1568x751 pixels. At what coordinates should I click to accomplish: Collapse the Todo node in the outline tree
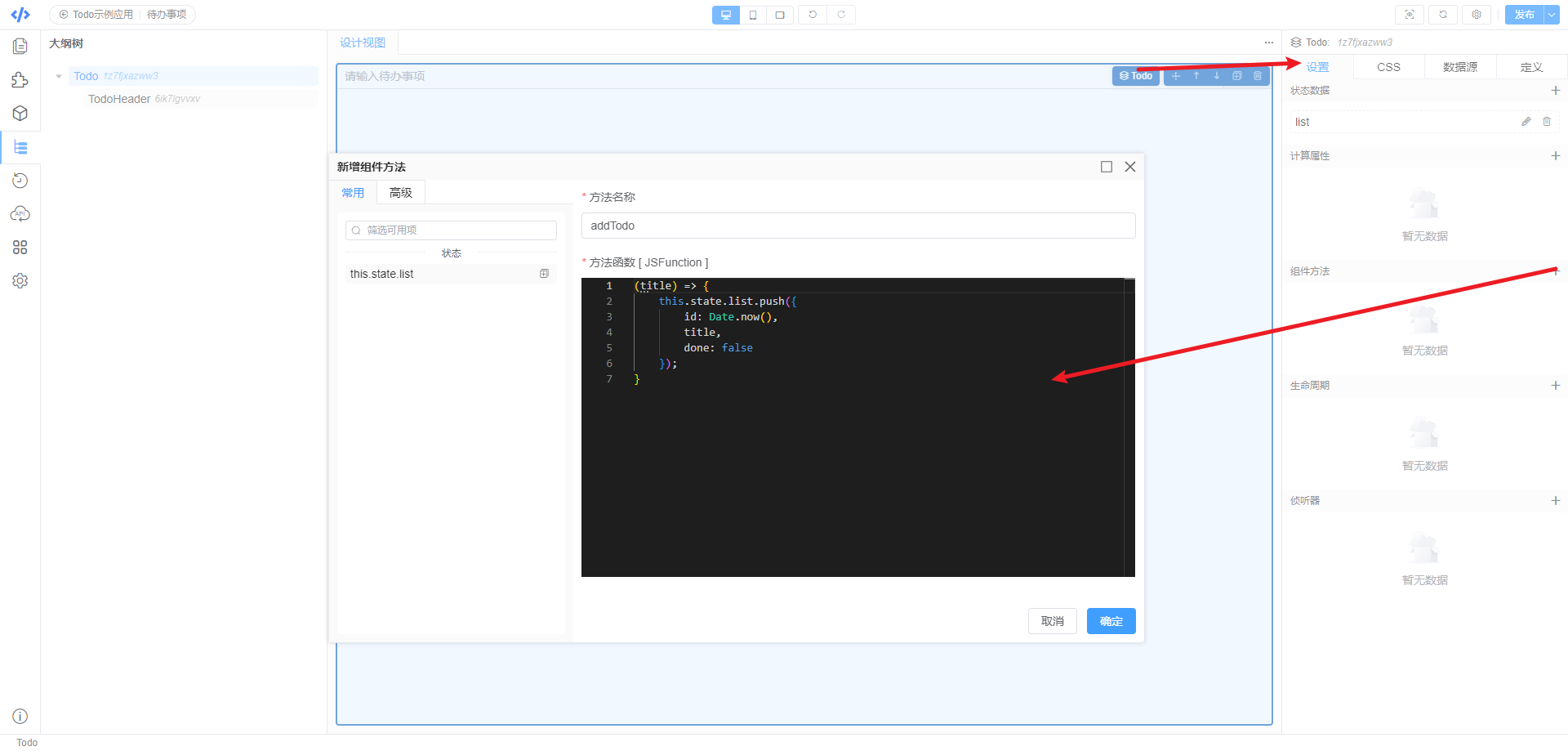point(59,76)
